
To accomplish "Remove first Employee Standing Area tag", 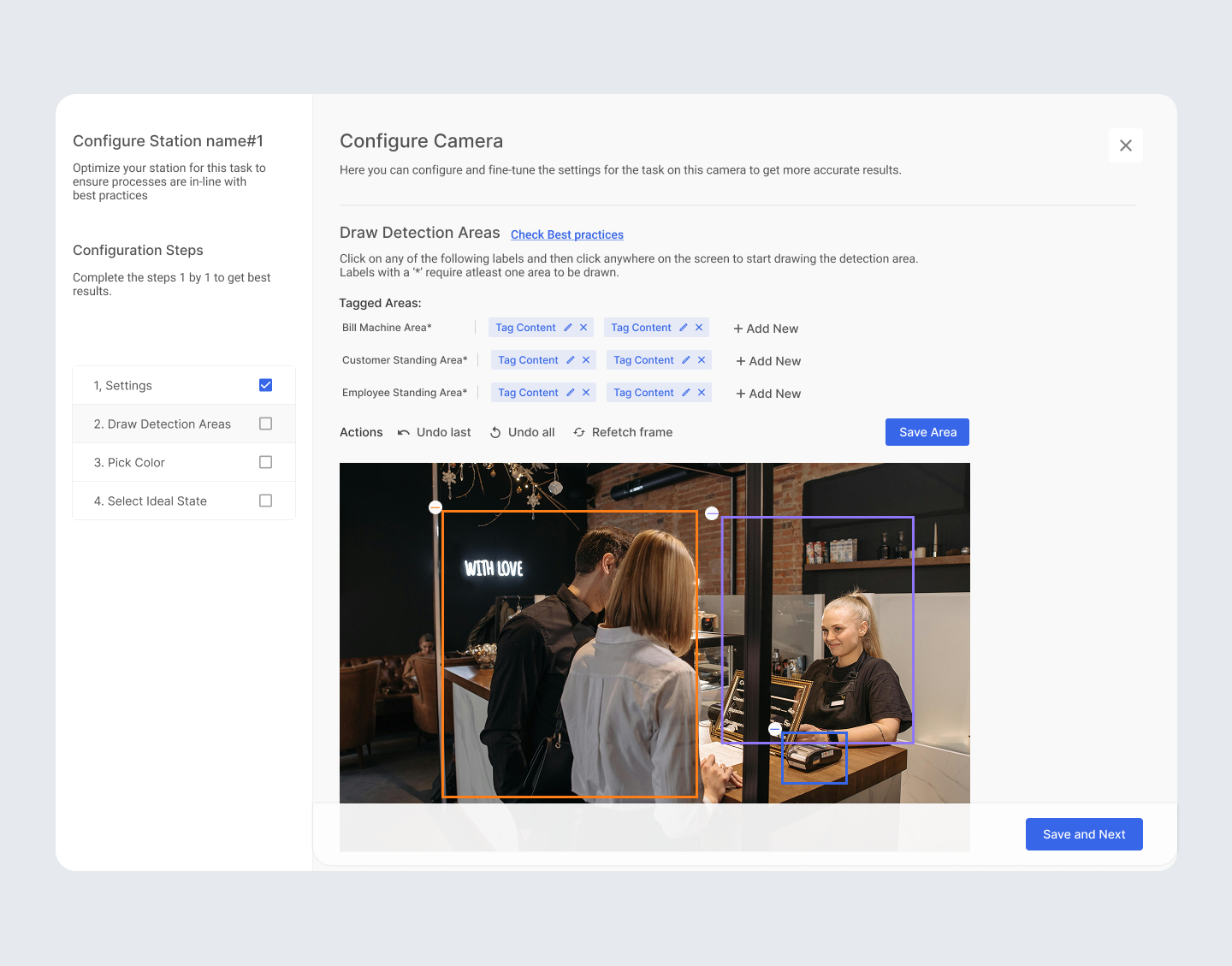I will tap(586, 393).
